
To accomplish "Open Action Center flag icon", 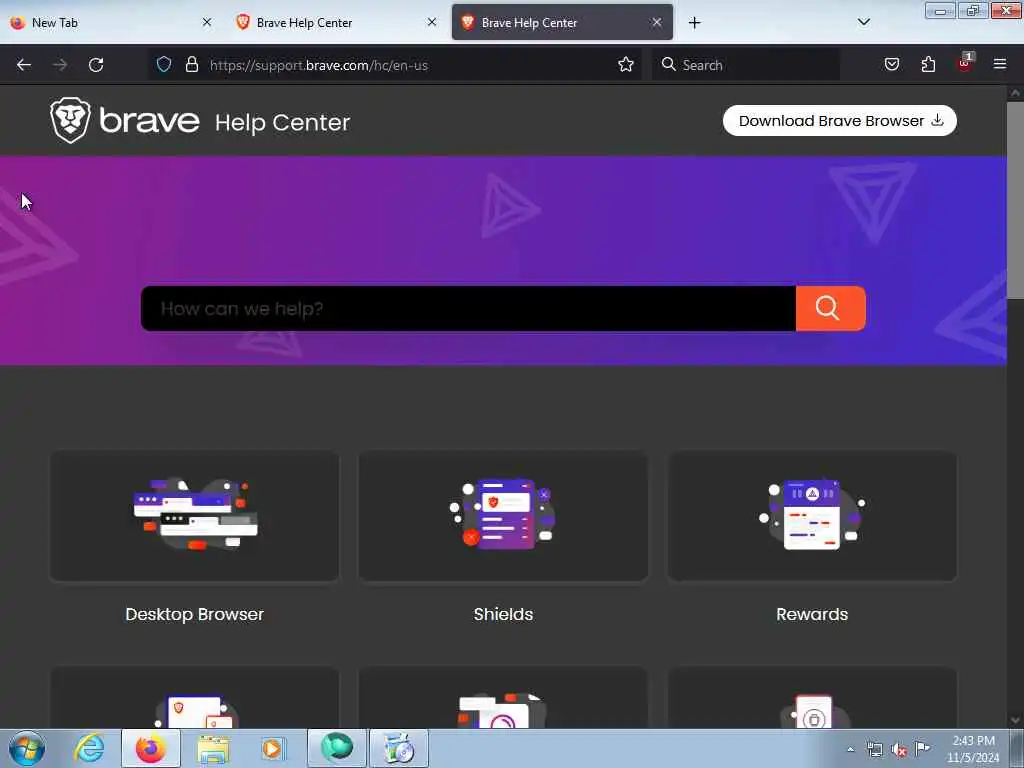I will 922,749.
